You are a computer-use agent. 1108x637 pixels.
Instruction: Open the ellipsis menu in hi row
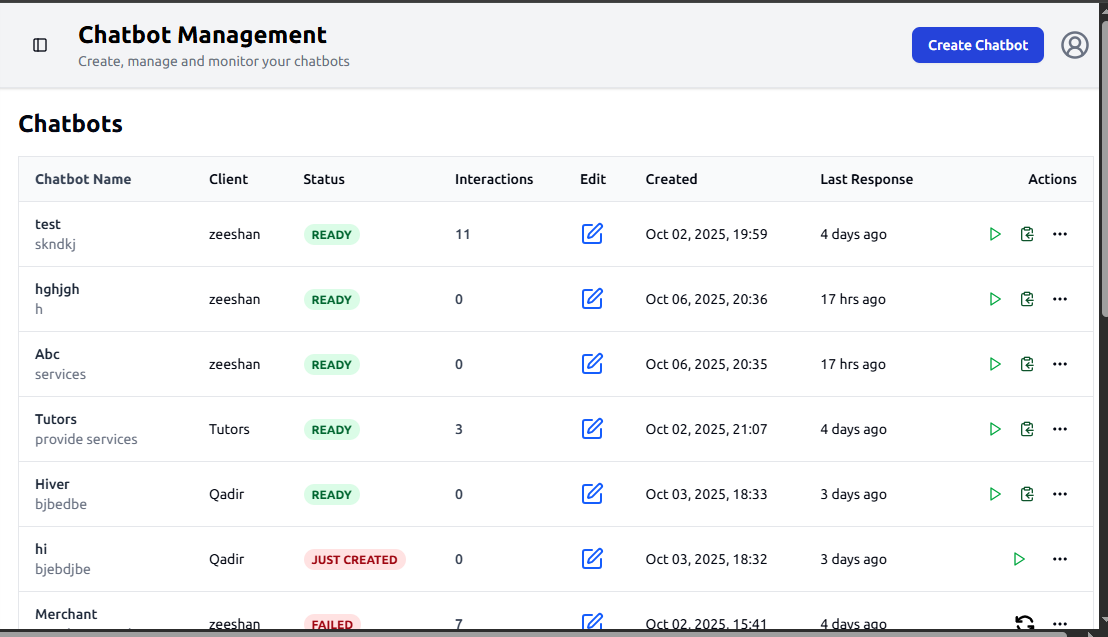(1060, 559)
